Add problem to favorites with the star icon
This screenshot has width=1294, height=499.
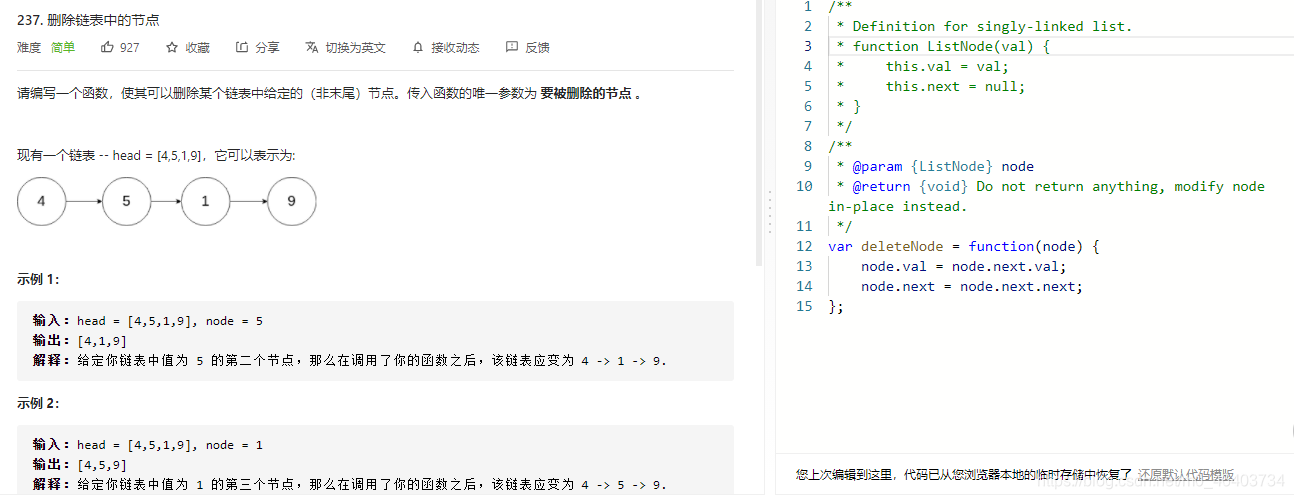click(x=172, y=47)
